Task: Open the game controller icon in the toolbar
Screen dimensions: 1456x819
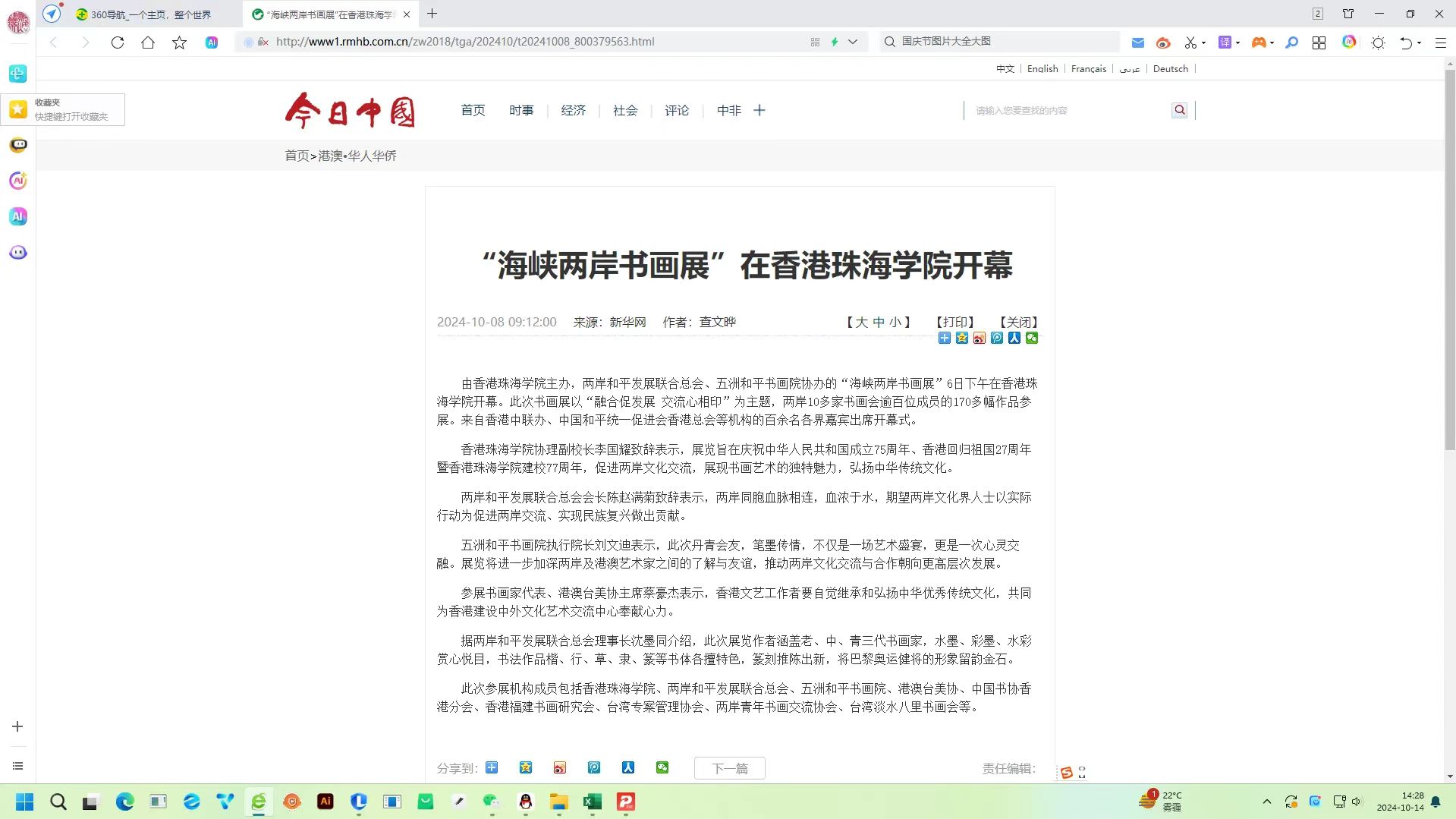Action: 1259,43
